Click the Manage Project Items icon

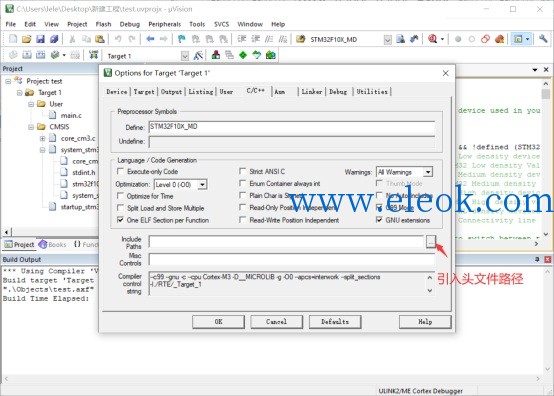(216, 55)
